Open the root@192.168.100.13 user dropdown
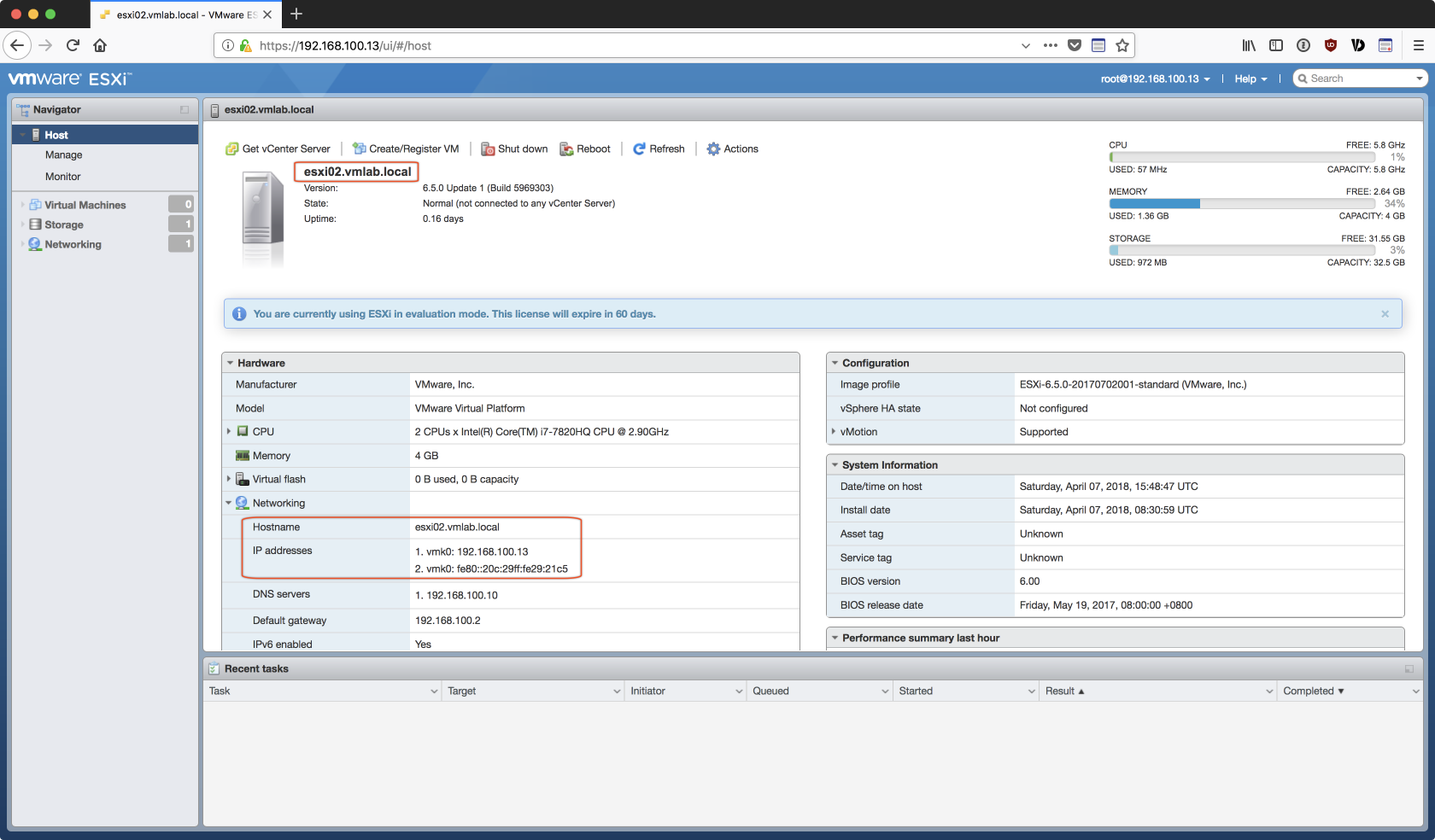Viewport: 1435px width, 840px height. tap(1155, 79)
